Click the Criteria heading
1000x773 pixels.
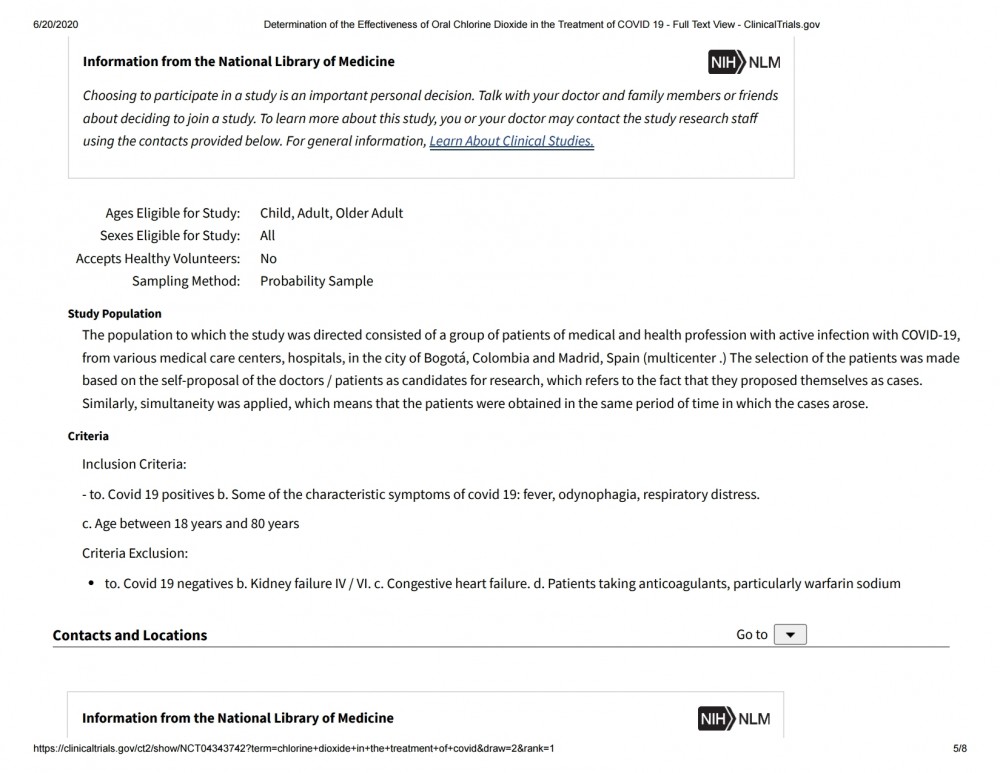coord(88,436)
